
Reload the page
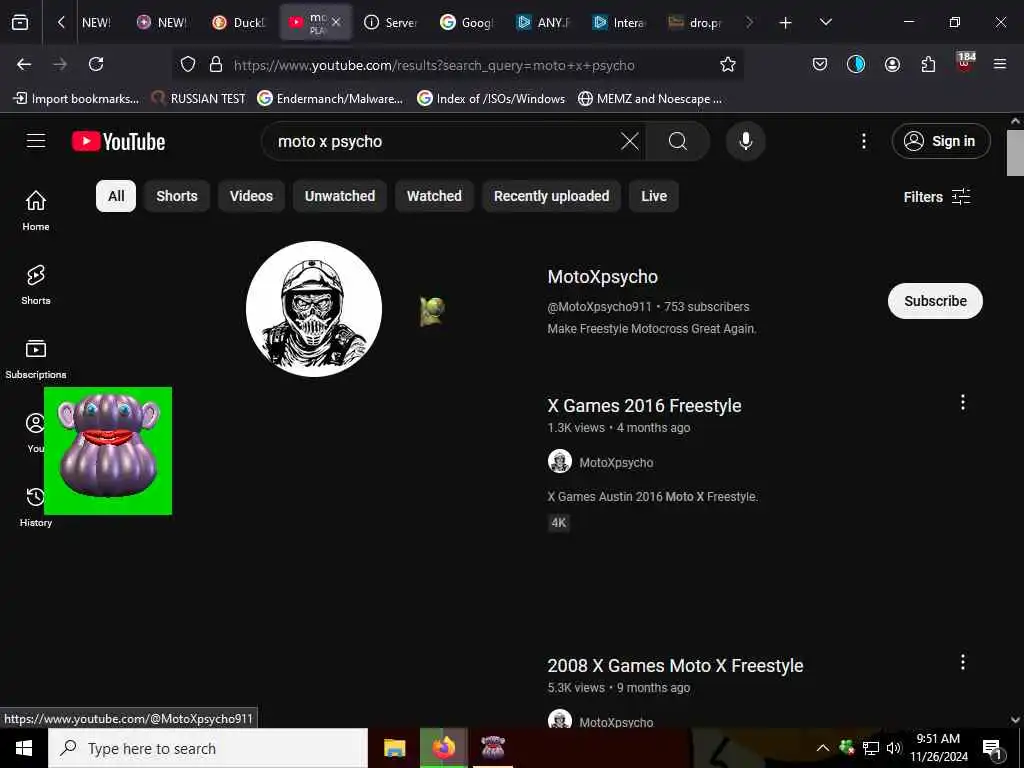pos(96,64)
